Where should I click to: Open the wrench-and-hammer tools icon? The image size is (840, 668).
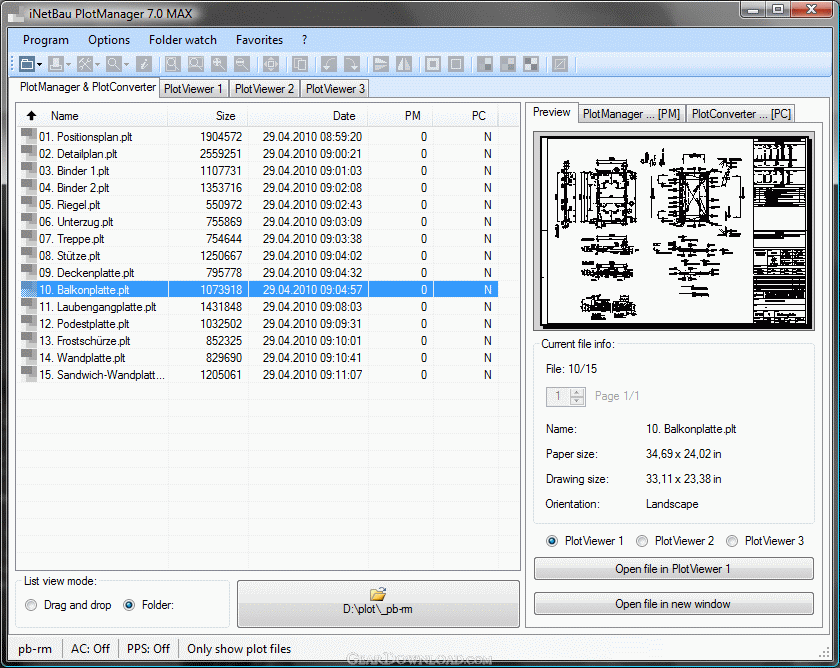click(x=85, y=64)
